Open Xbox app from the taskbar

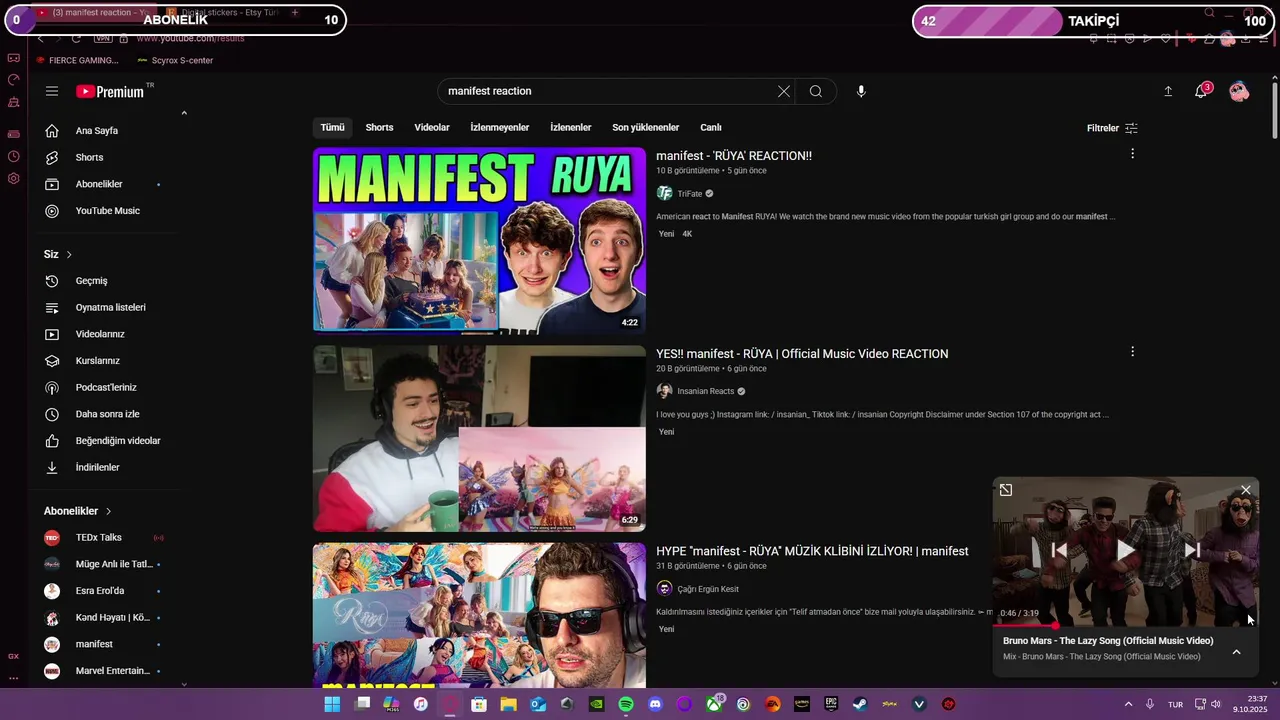[714, 704]
